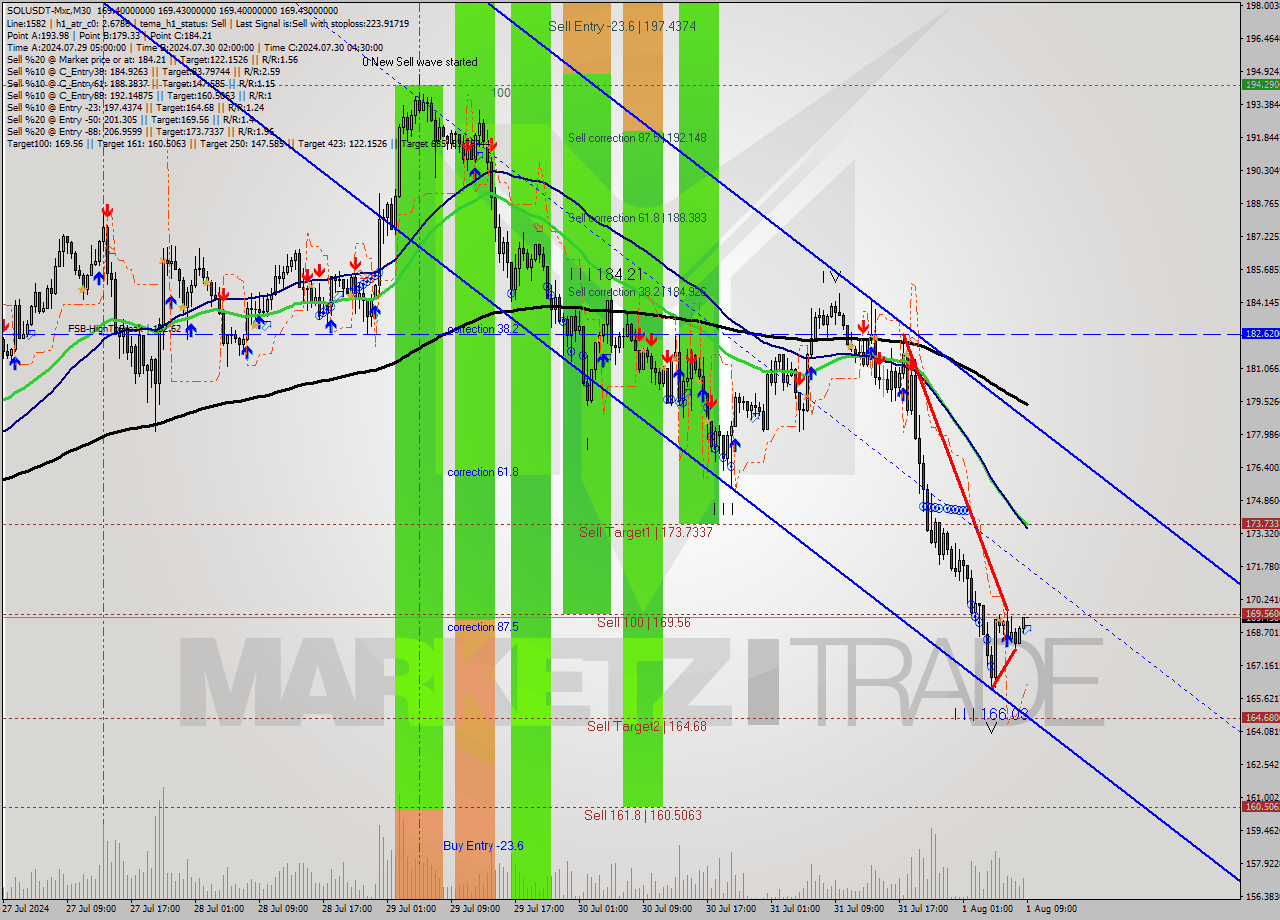Select the blue 'correction 38.2' label

pyautogui.click(x=483, y=329)
